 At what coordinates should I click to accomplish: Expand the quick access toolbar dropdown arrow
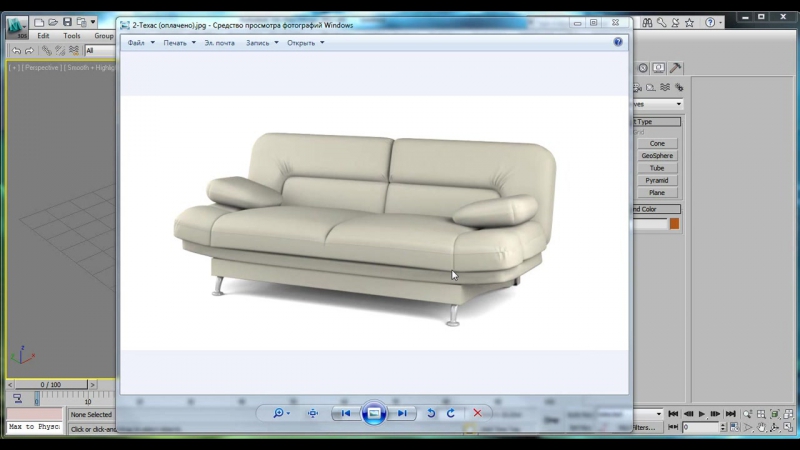[93, 22]
